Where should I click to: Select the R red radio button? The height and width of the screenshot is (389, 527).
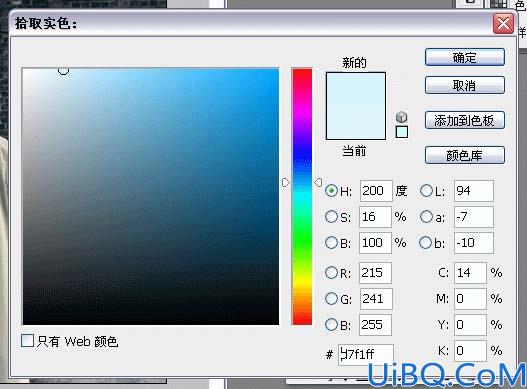pos(331,272)
